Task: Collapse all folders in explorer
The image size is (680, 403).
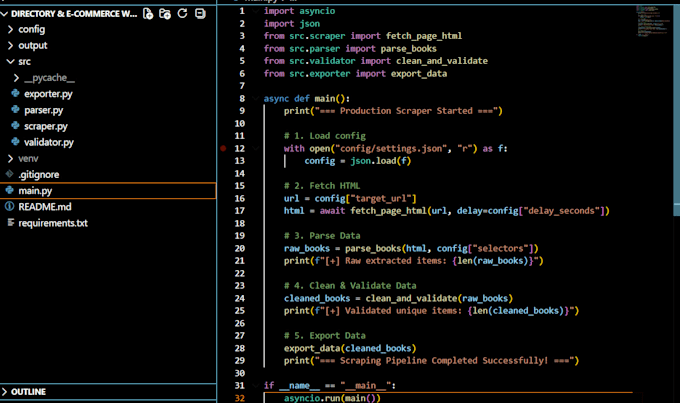Action: (x=200, y=13)
